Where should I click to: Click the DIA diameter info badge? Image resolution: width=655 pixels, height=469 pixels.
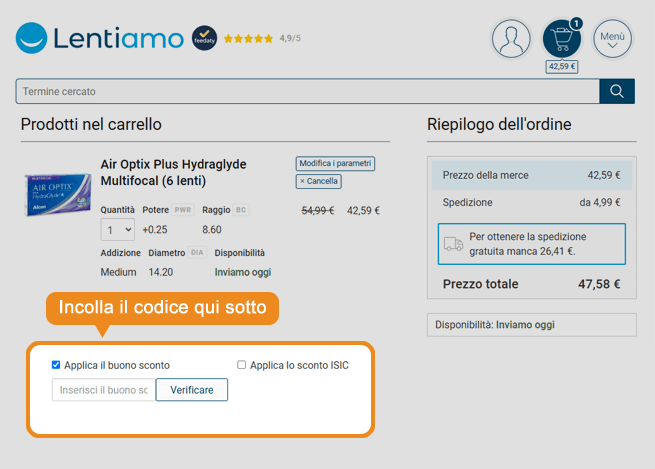197,254
